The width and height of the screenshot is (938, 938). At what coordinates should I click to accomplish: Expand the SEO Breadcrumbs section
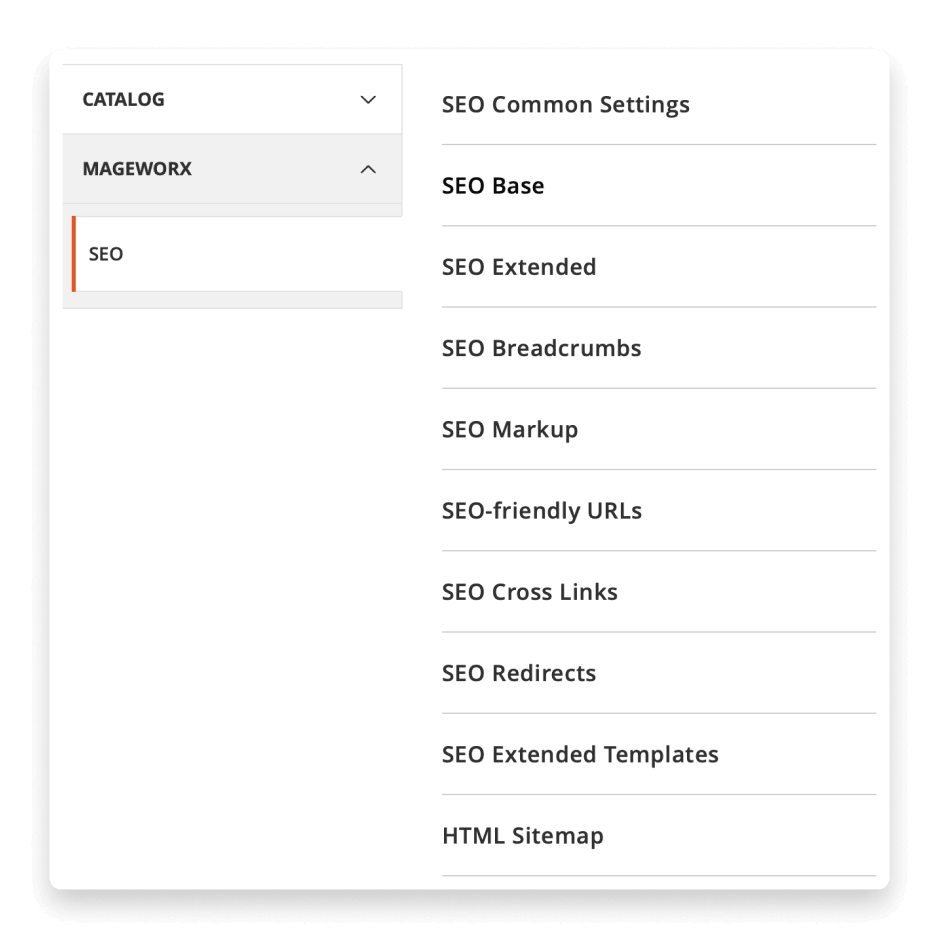(541, 348)
